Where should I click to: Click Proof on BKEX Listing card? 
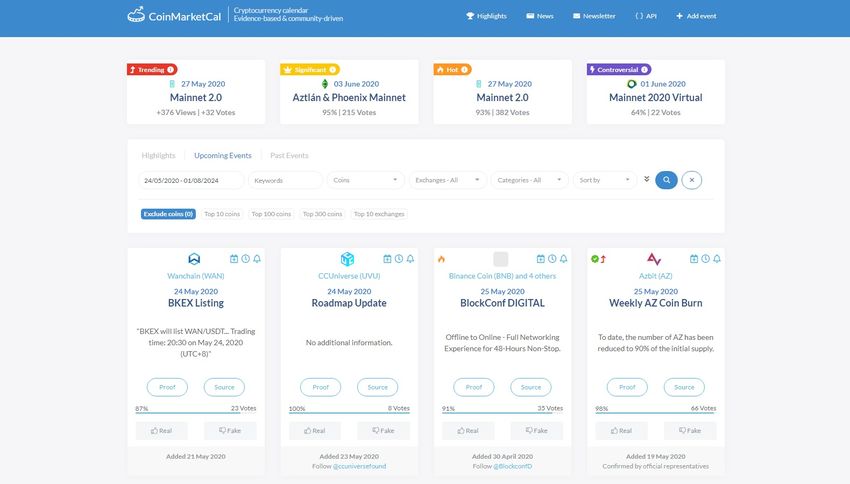pyautogui.click(x=167, y=387)
